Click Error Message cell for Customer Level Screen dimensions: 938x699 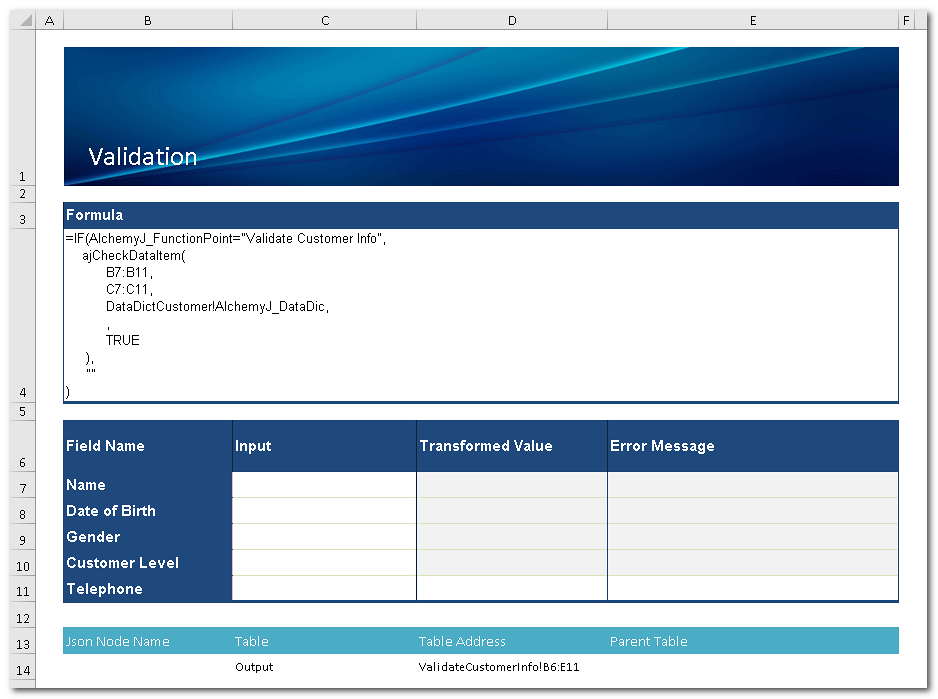click(753, 563)
